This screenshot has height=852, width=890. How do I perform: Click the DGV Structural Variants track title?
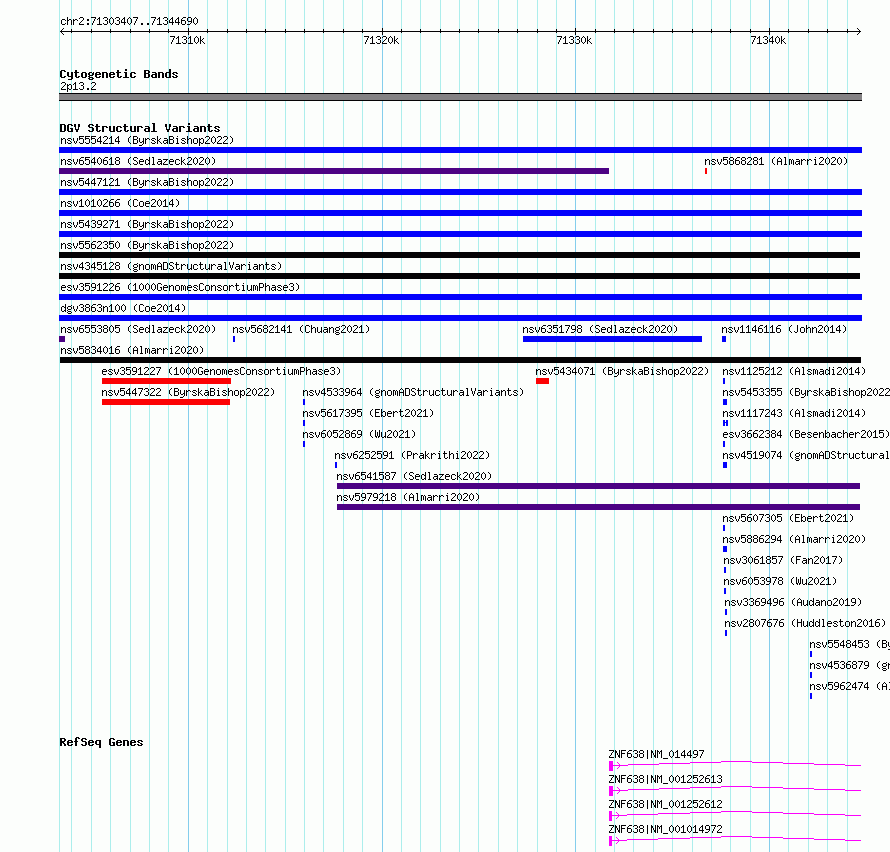140,128
